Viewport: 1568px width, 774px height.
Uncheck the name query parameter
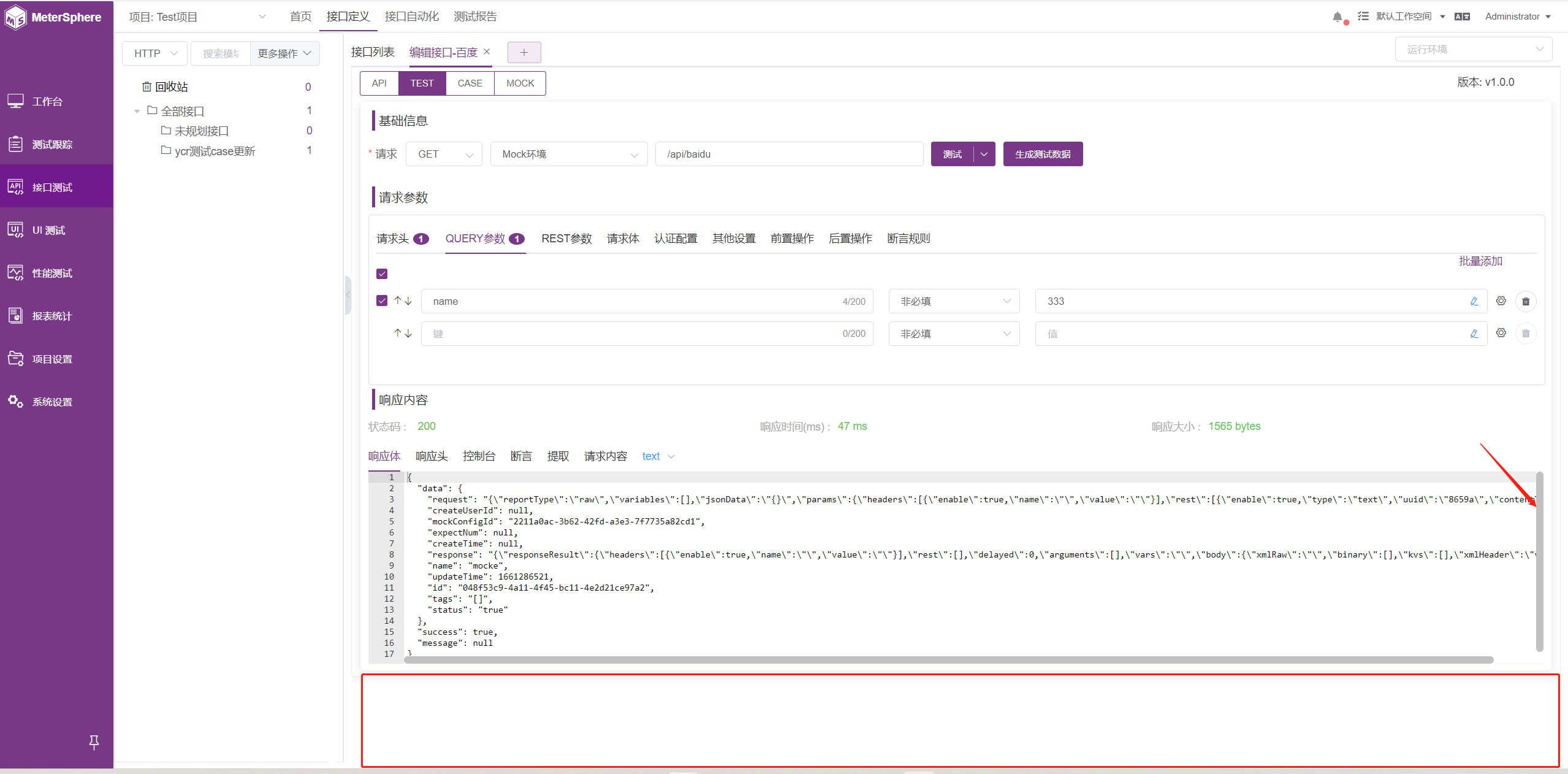[x=382, y=301]
